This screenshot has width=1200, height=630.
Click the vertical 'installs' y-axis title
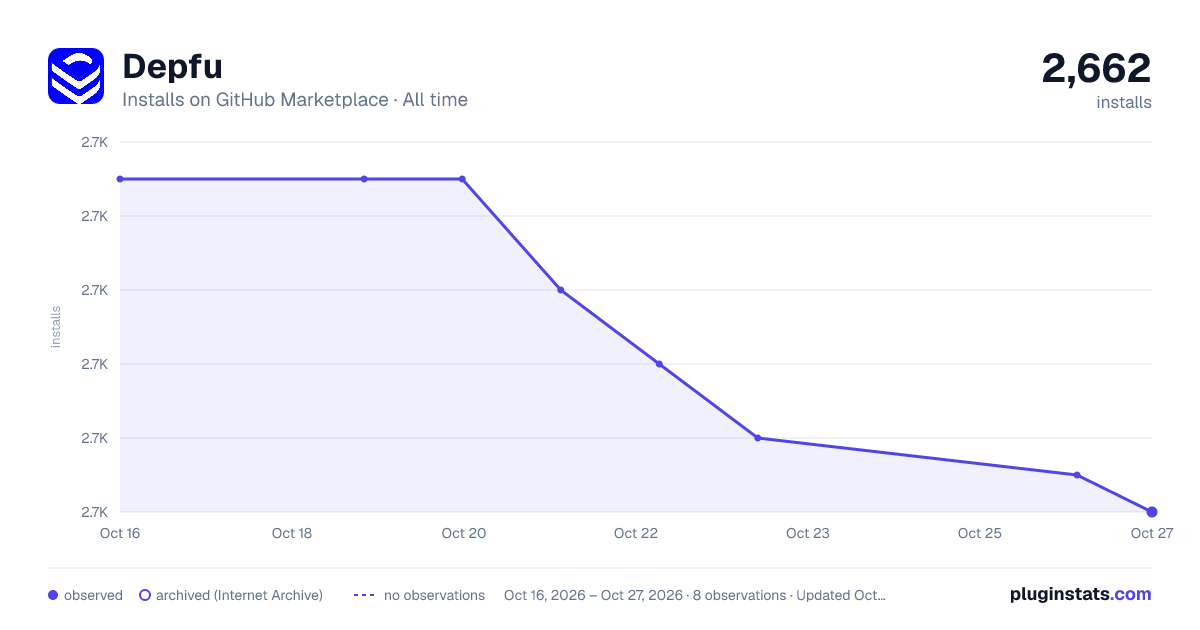click(56, 327)
